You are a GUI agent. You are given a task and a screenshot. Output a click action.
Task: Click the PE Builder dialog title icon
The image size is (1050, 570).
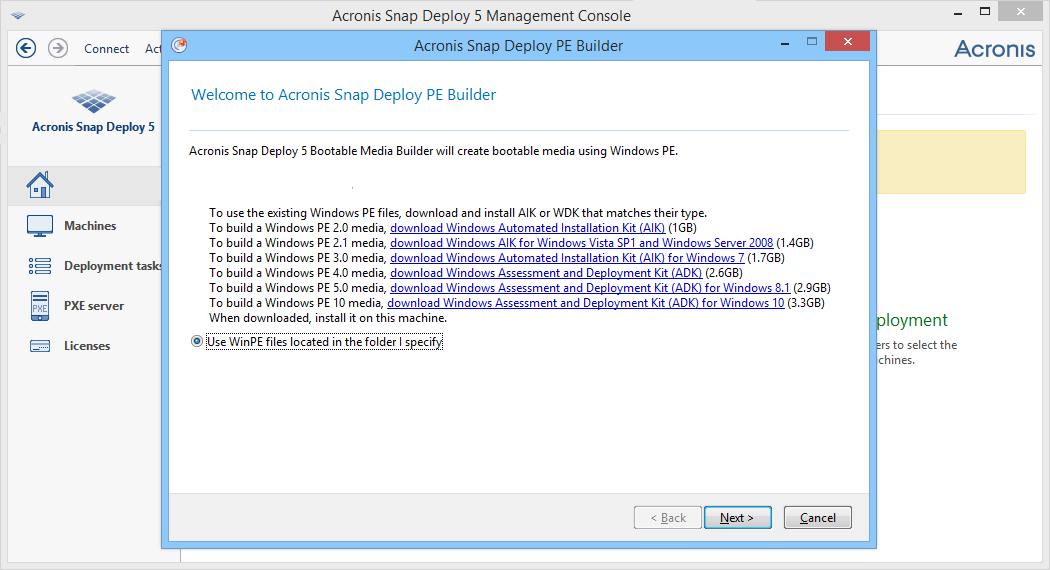(x=179, y=45)
